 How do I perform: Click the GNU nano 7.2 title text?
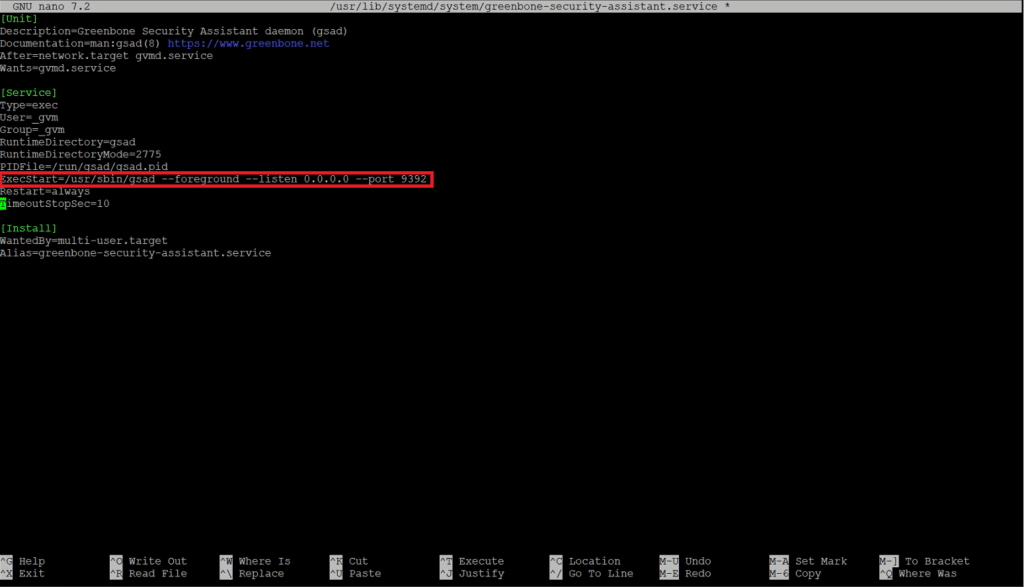(x=52, y=7)
